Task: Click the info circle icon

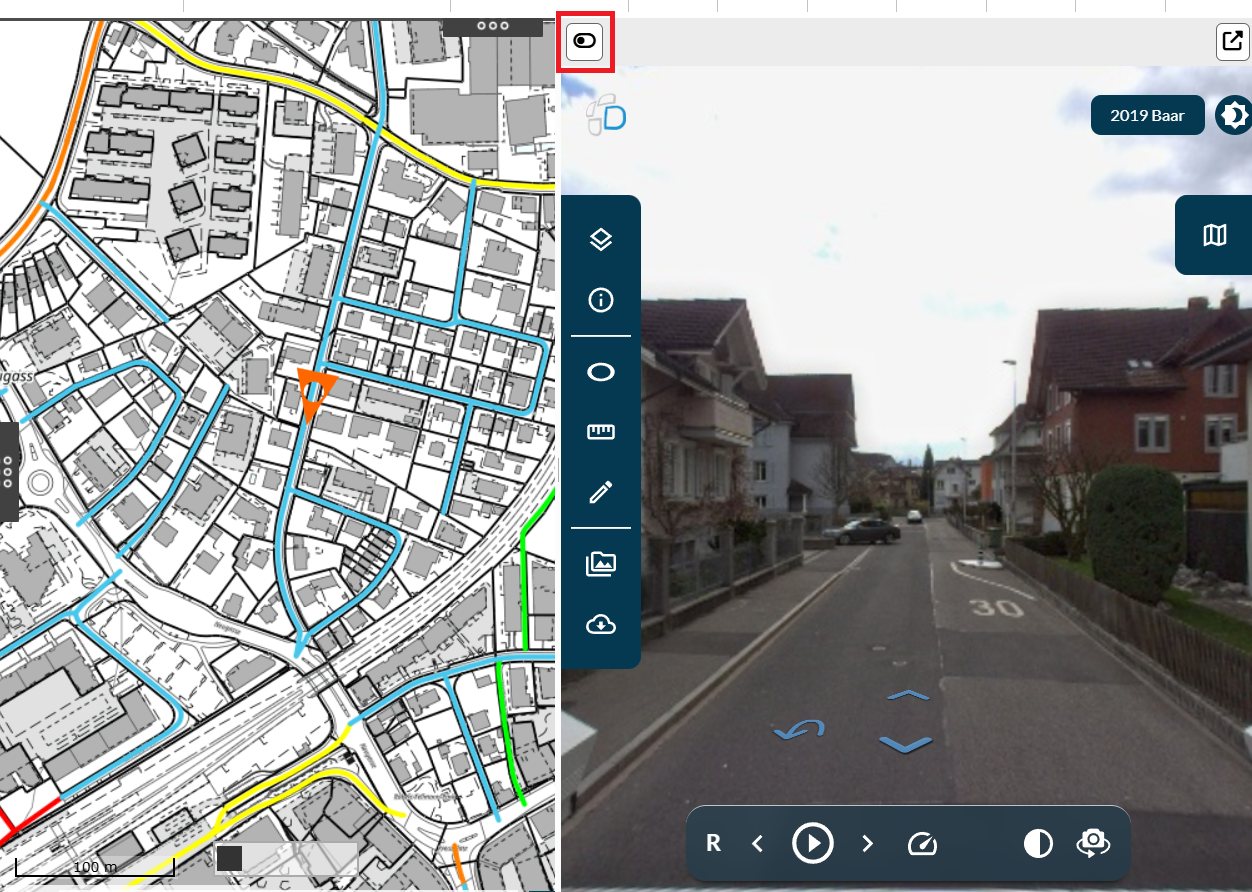Action: (x=600, y=300)
